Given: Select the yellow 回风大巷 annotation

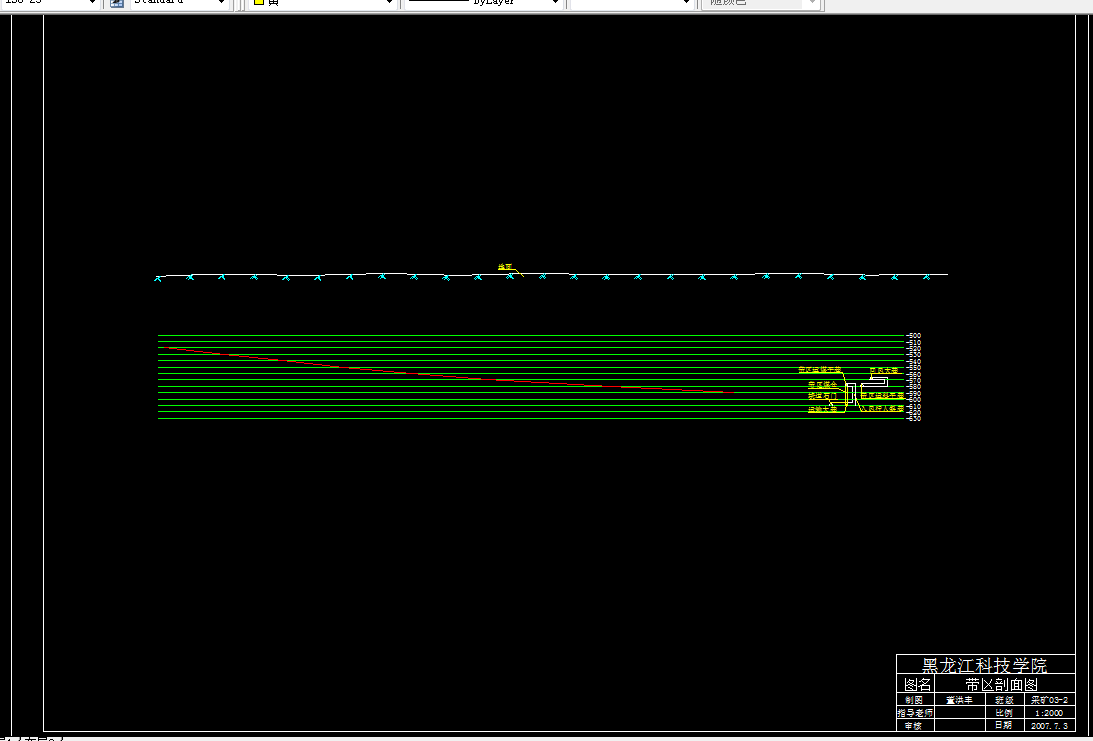Looking at the screenshot, I should point(884,370).
